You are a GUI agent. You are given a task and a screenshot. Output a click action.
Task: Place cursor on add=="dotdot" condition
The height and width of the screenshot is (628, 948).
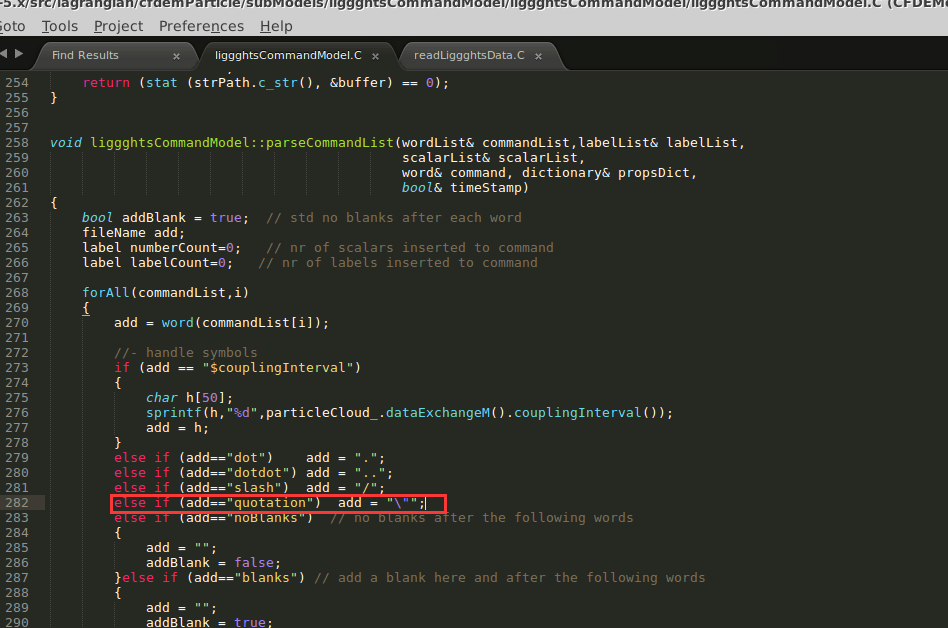238,473
